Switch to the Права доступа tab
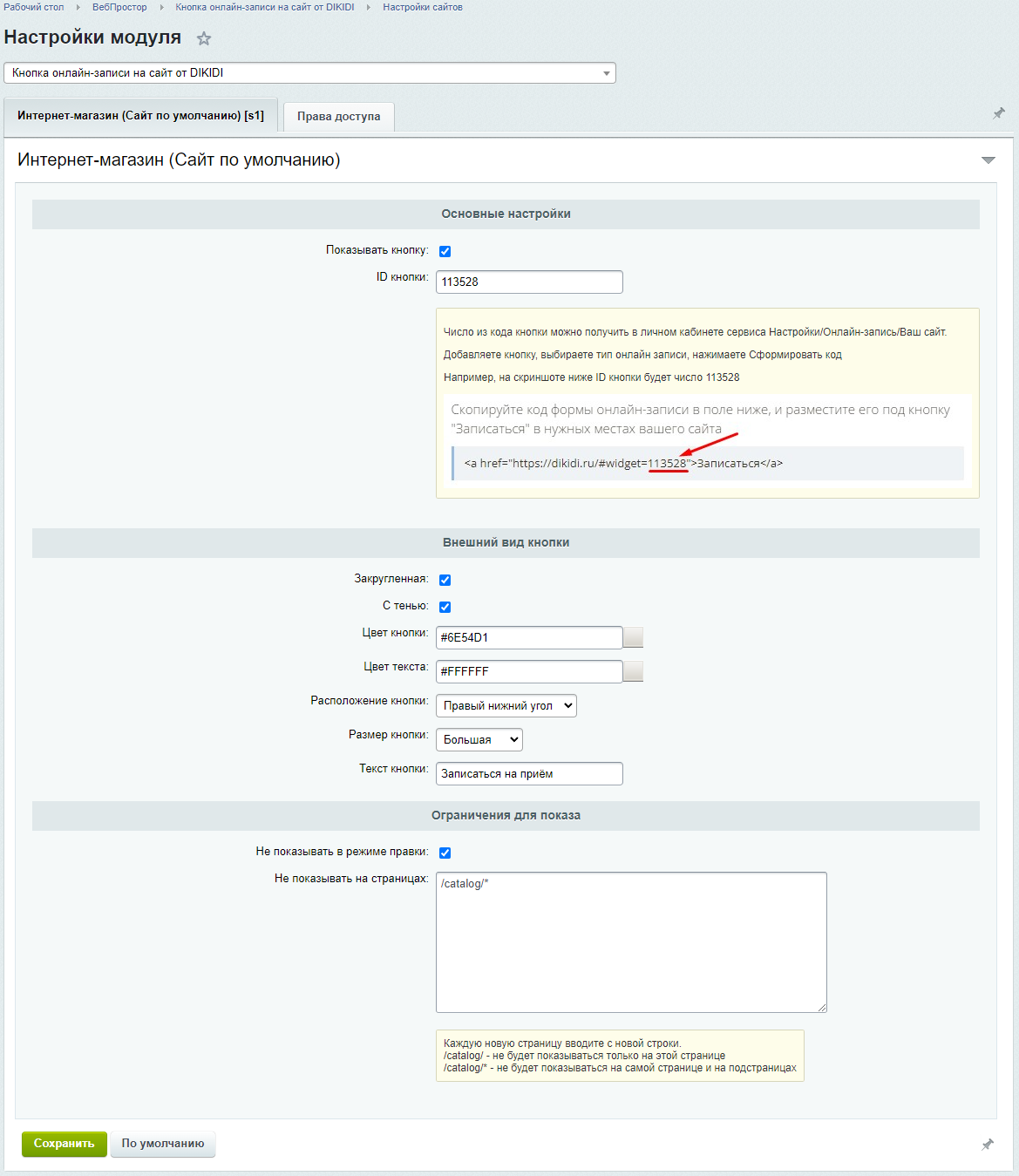The image size is (1019, 1176). point(338,117)
